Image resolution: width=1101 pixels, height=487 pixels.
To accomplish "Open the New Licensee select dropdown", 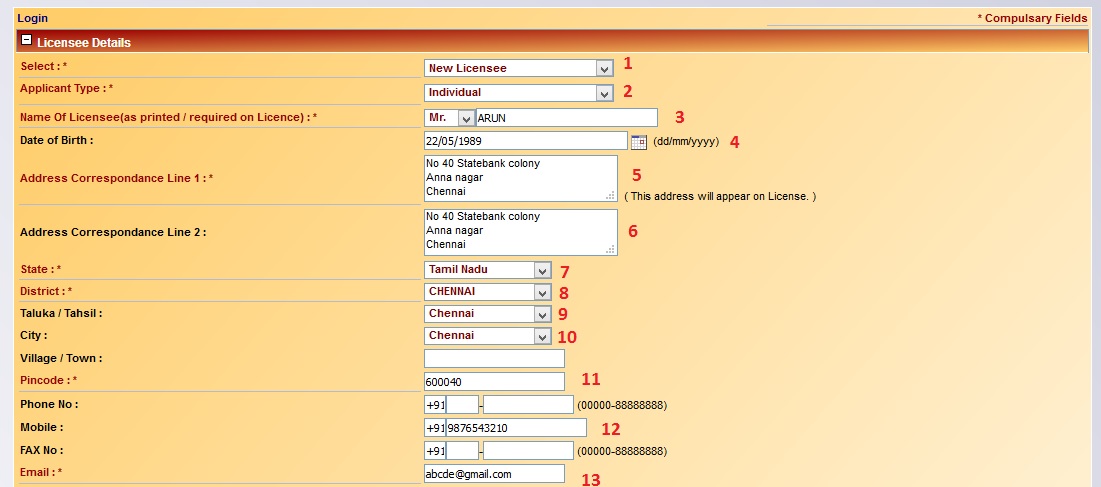I will click(518, 68).
